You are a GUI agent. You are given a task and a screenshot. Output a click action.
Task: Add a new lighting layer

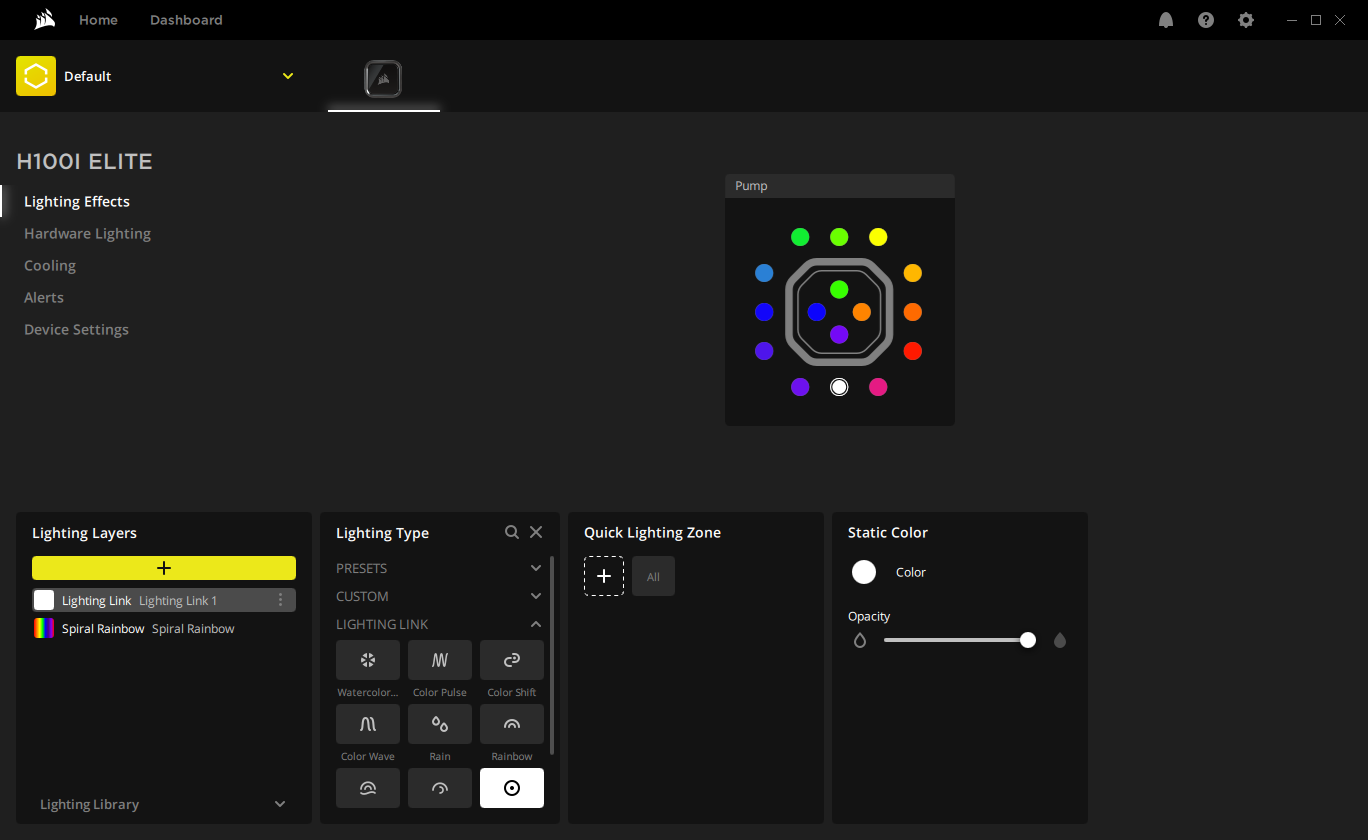(x=164, y=568)
